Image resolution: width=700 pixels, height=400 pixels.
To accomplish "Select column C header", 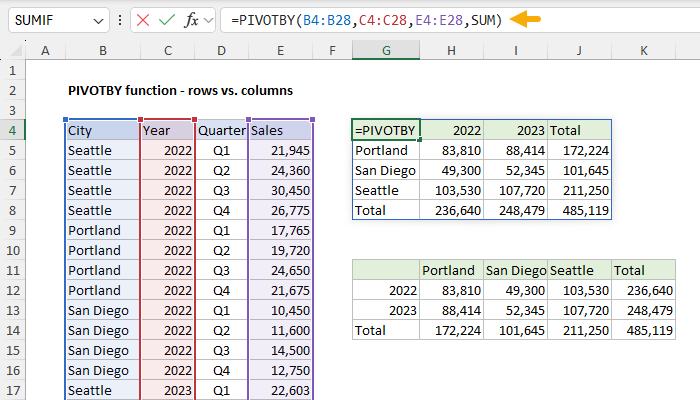I will pos(168,50).
